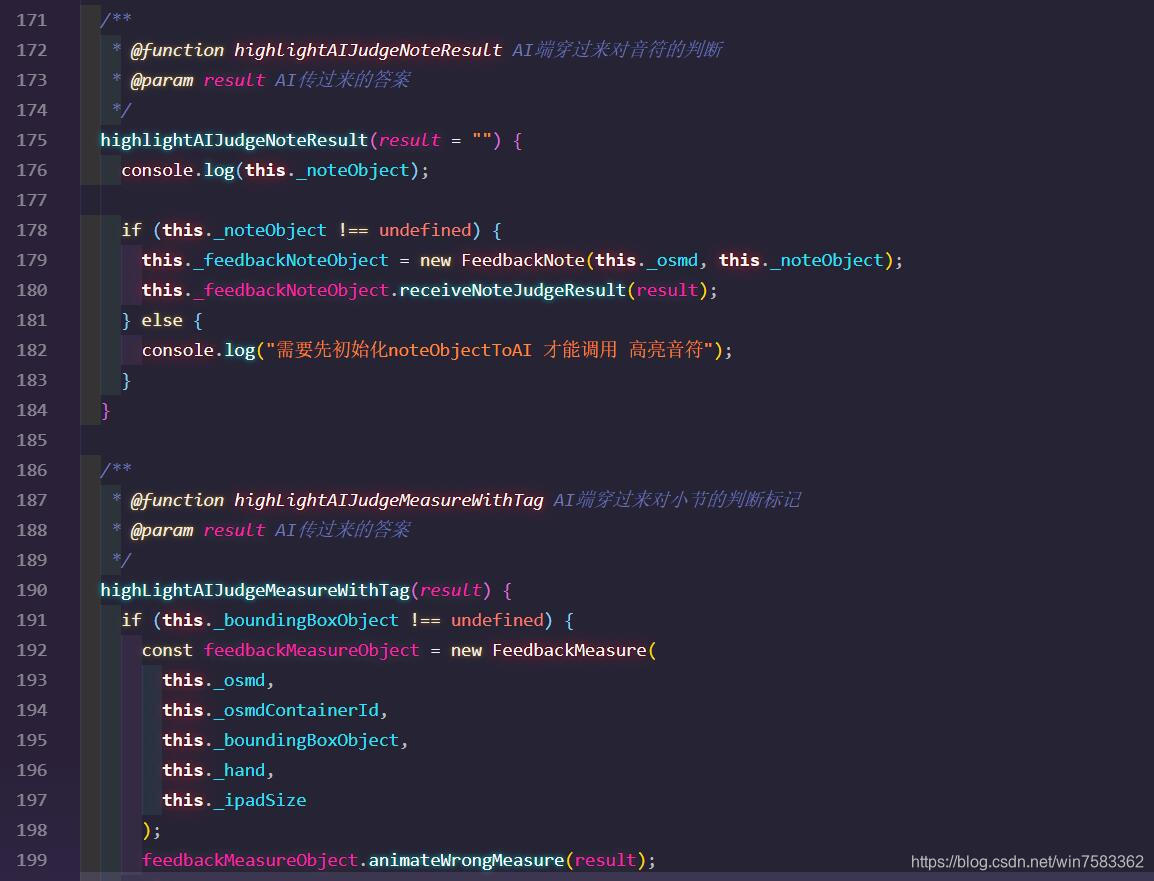Image resolution: width=1154 pixels, height=881 pixels.
Task: Click '@param' on line 173
Action: 162,80
